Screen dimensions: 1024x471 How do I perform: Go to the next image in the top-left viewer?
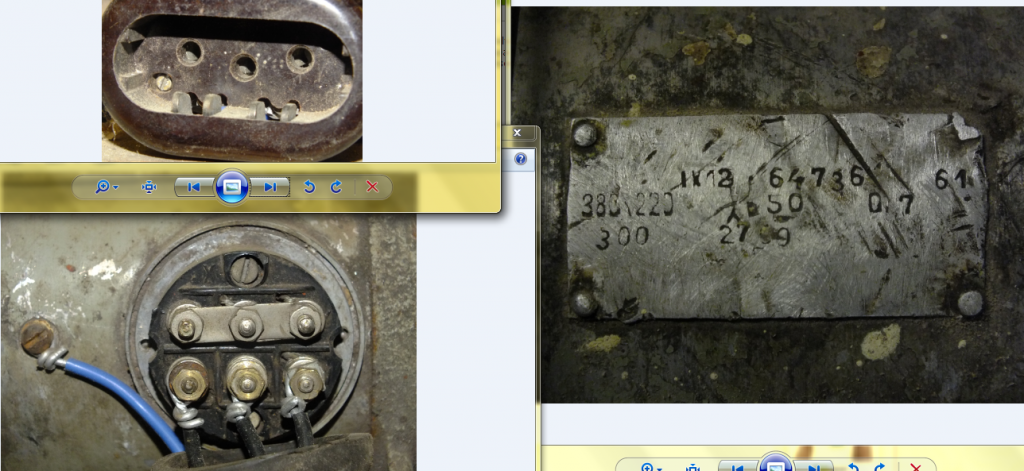pos(270,187)
